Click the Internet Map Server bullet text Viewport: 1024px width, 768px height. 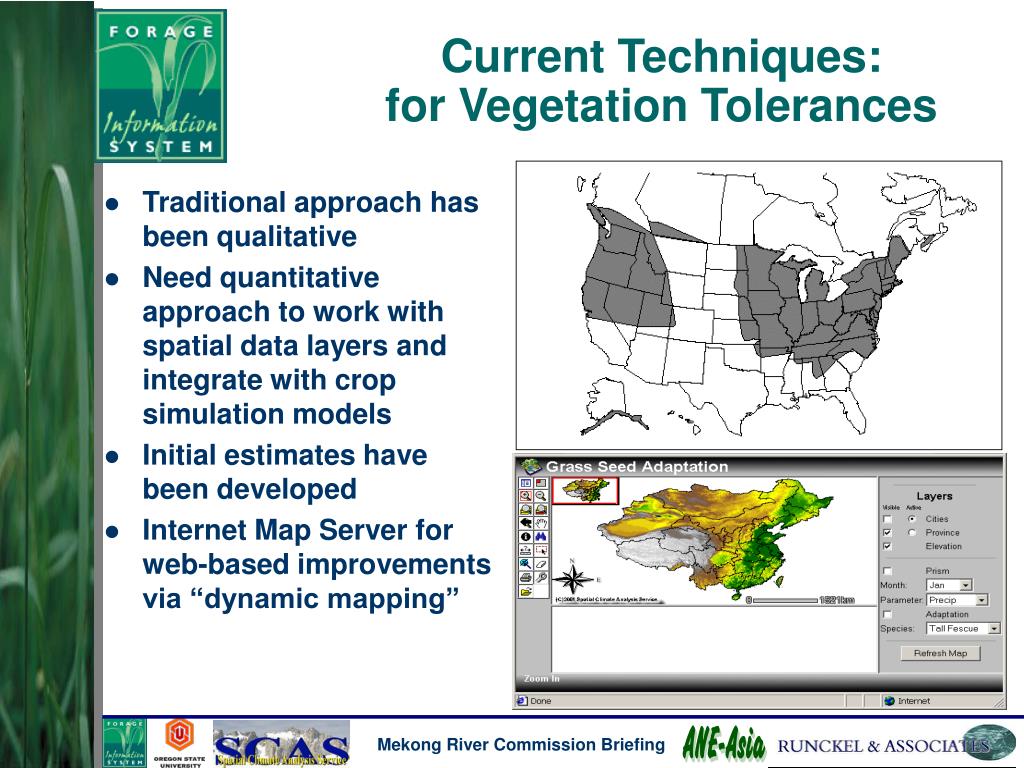coord(316,564)
